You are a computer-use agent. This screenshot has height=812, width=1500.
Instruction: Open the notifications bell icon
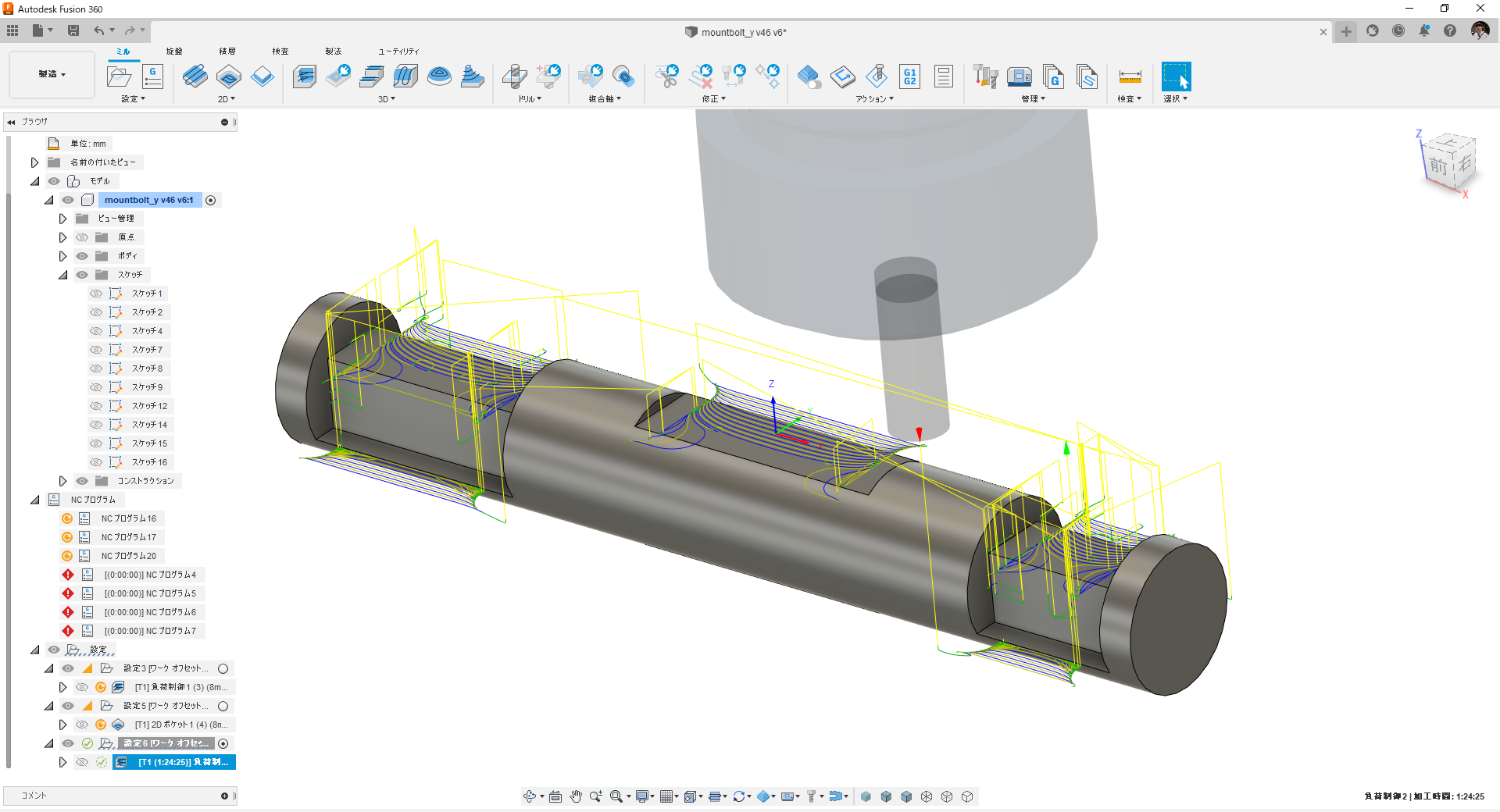1424,30
